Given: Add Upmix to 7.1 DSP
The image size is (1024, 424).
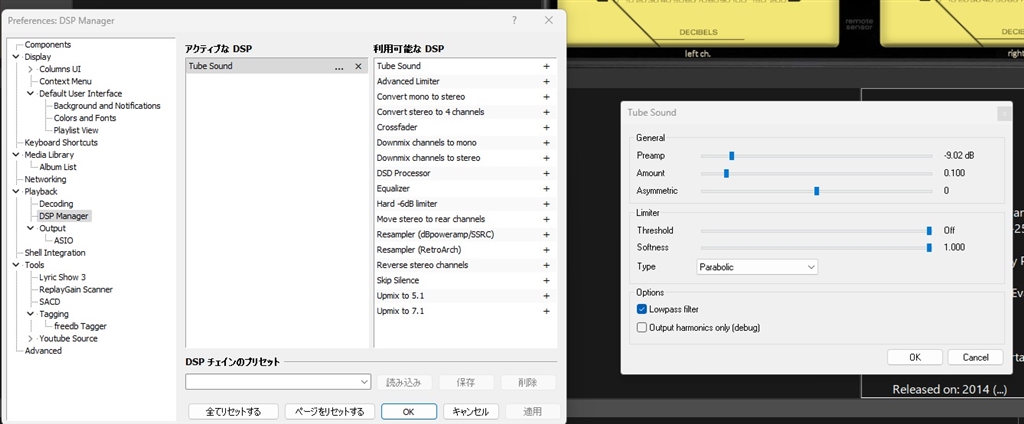Looking at the screenshot, I should (x=546, y=312).
